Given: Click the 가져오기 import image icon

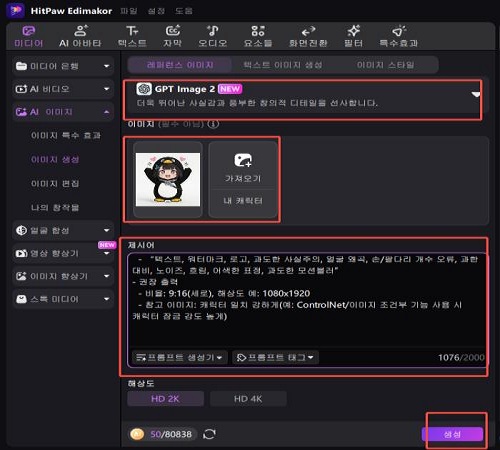Looking at the screenshot, I should pos(243,160).
